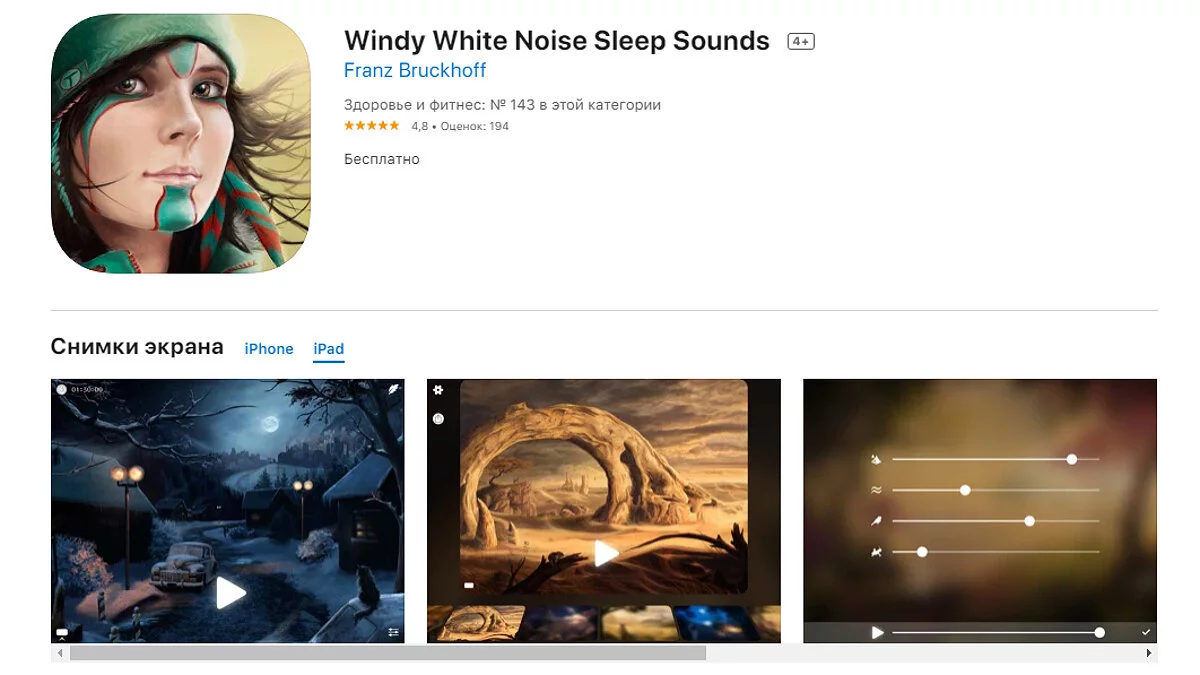The width and height of the screenshot is (1200, 675).
Task: Click the cricket icon next to the bottom slider
Action: click(x=876, y=552)
